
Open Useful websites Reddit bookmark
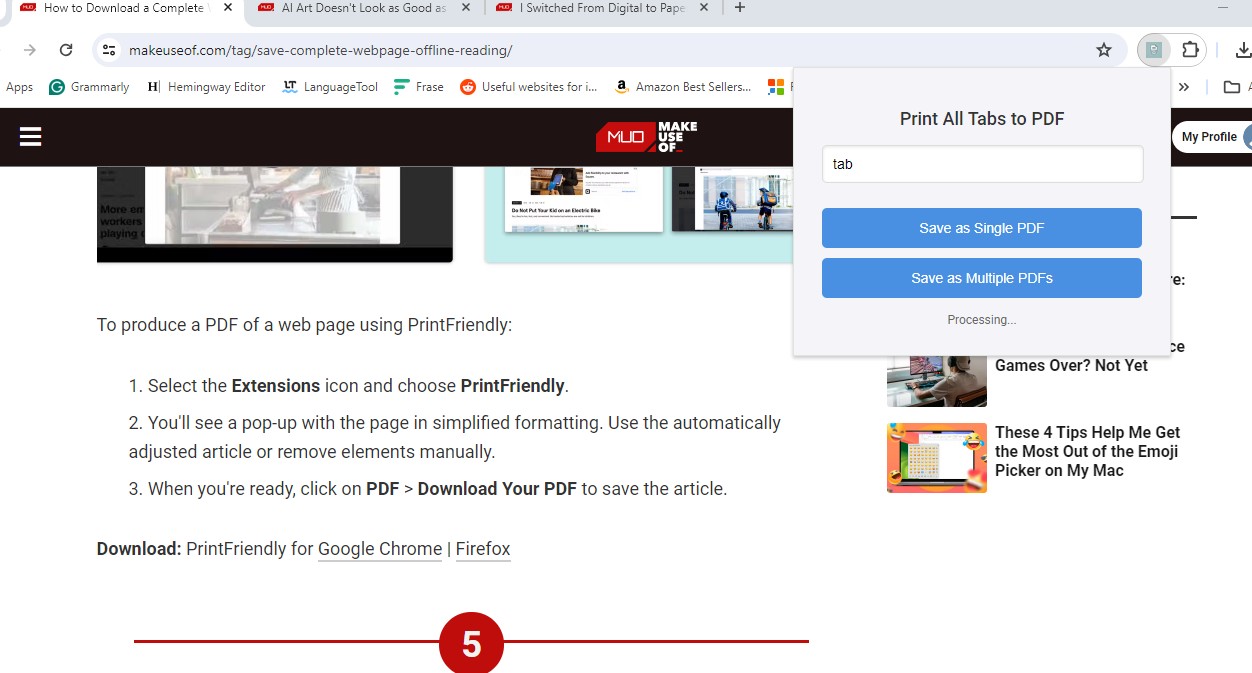pyautogui.click(x=529, y=87)
